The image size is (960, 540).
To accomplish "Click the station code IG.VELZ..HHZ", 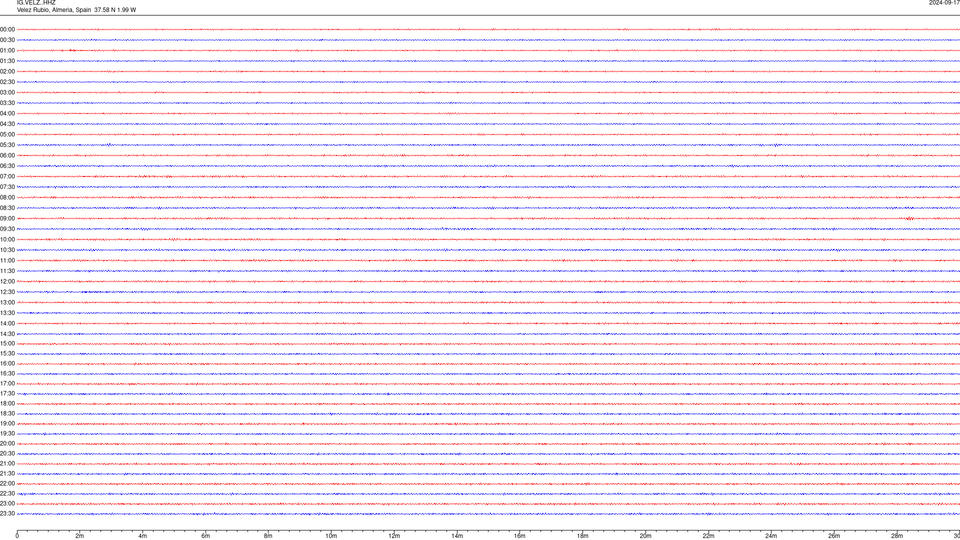I will (36, 3).
